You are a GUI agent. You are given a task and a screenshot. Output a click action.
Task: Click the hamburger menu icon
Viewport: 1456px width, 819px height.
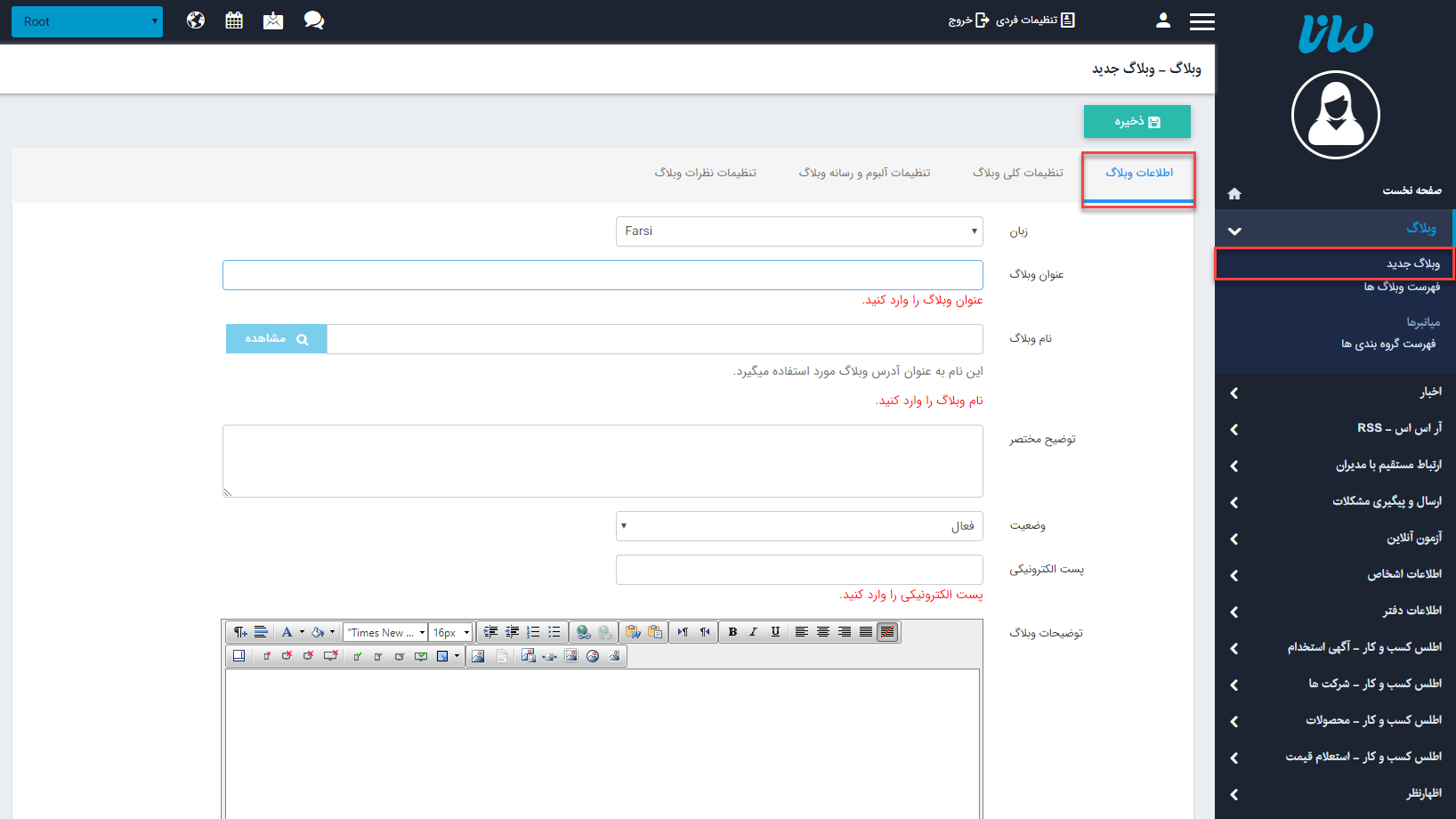click(1201, 21)
